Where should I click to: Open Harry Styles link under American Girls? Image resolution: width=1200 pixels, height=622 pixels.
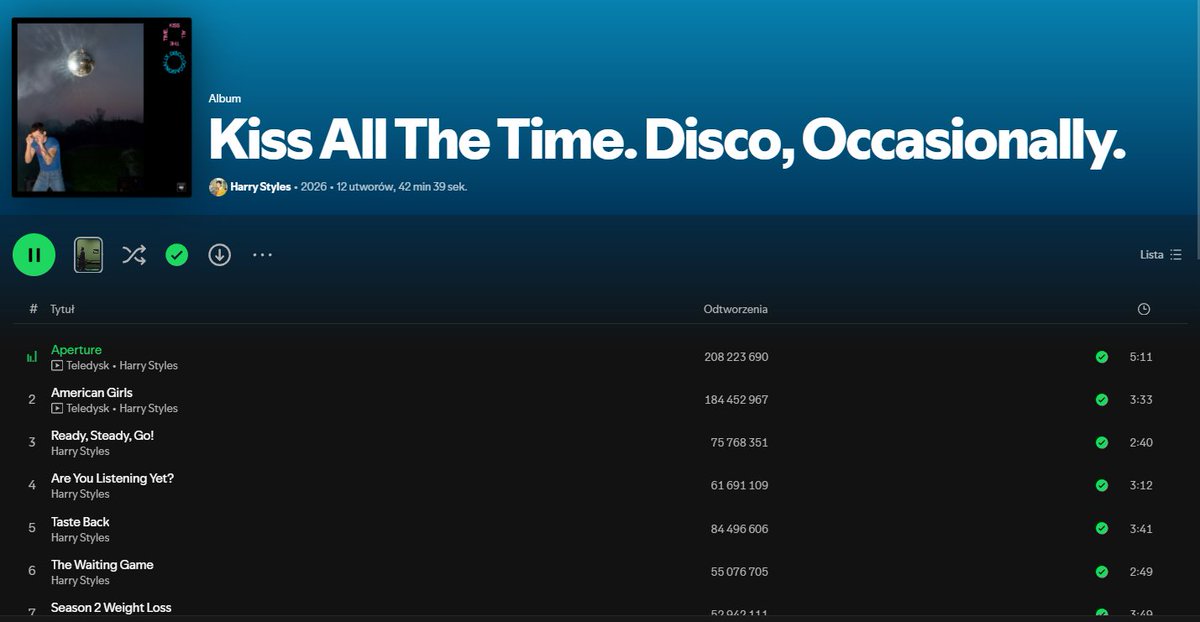coord(148,409)
